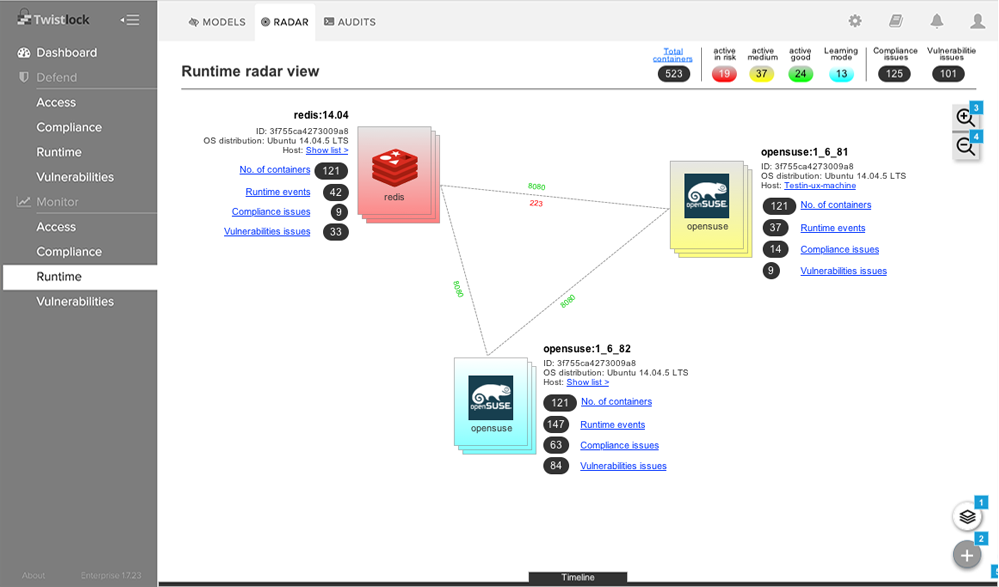Click Runtime events link for redis
Image resolution: width=999 pixels, height=587 pixels.
278,192
